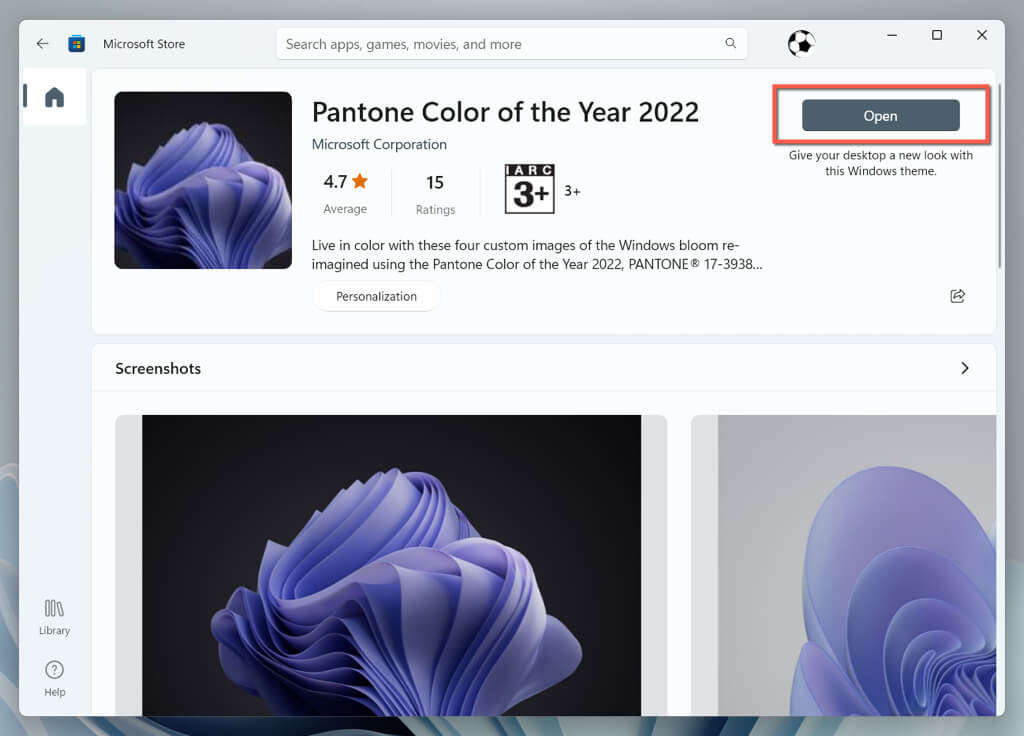This screenshot has width=1024, height=736.
Task: Click the back arrow in title bar
Action: click(x=42, y=44)
